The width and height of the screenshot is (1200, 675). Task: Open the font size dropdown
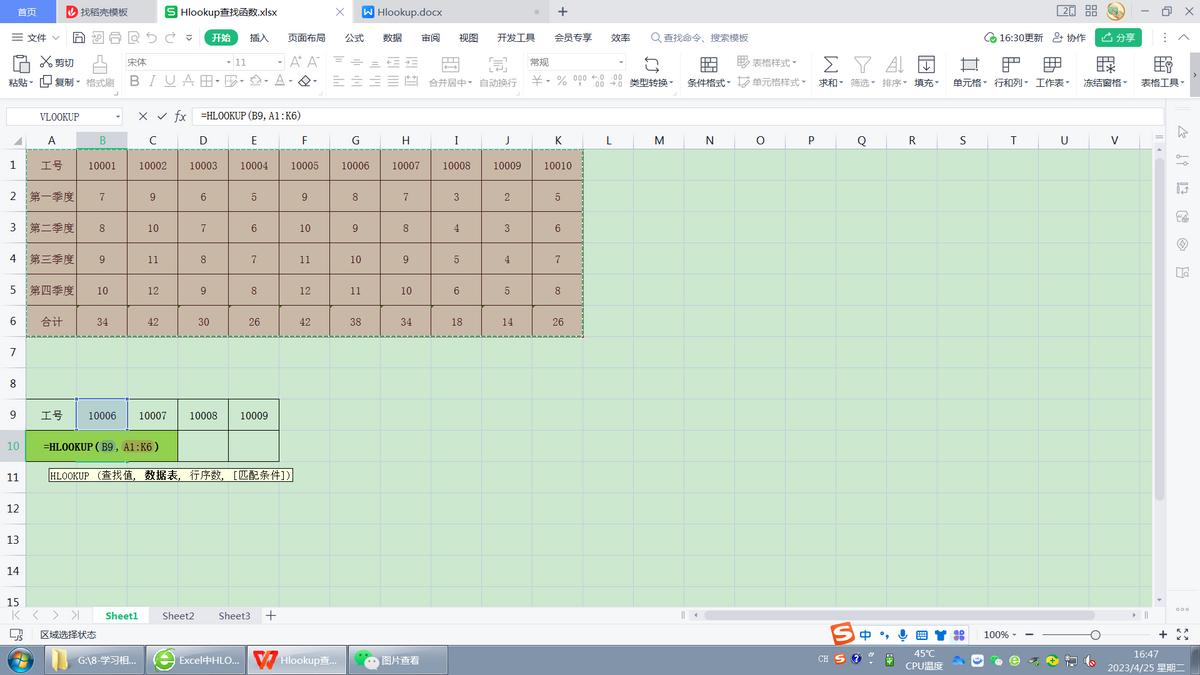278,61
